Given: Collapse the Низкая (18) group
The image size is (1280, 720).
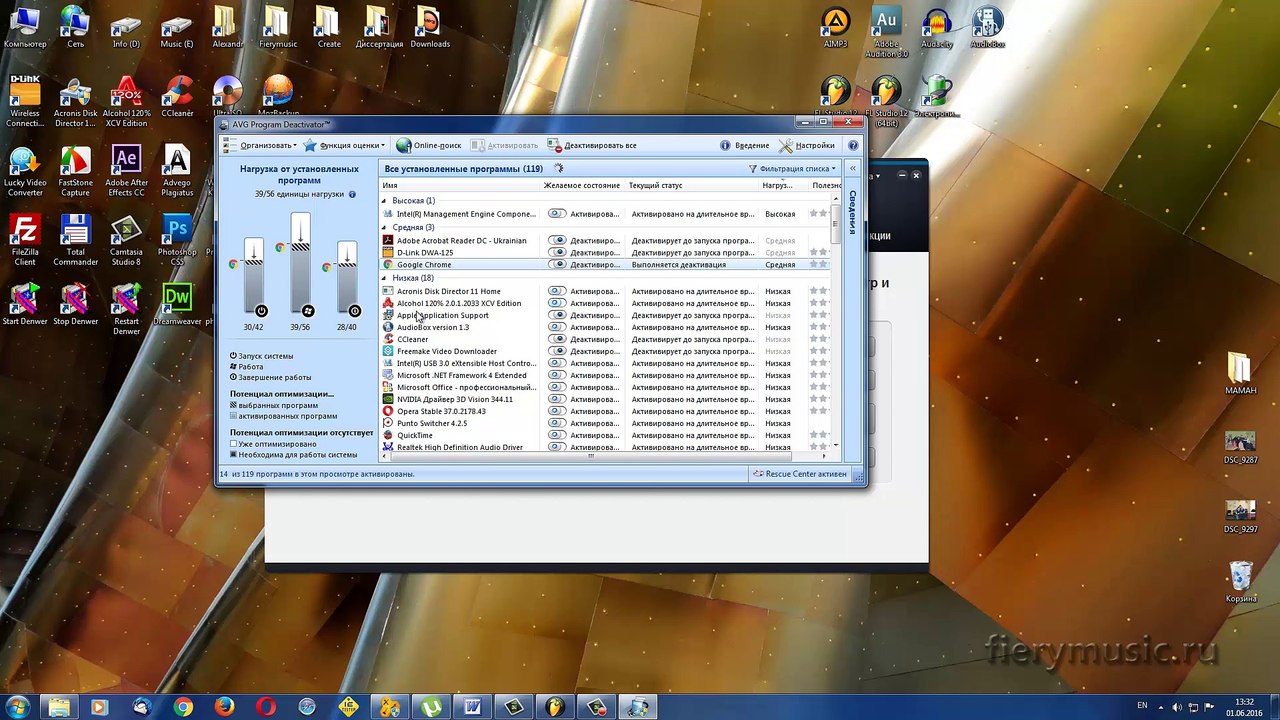Looking at the screenshot, I should [384, 278].
